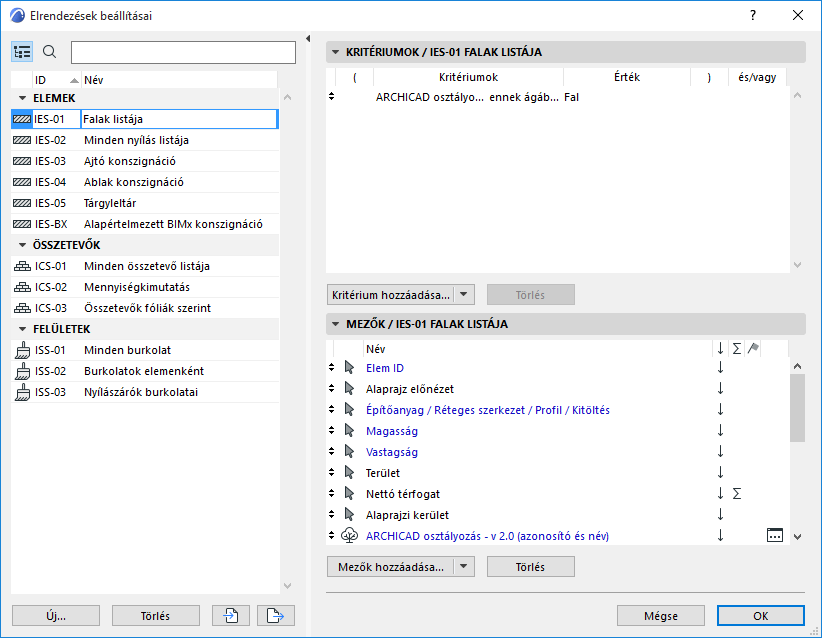Click the sort arrow for Vastagság field
The image size is (822, 638).
point(720,451)
